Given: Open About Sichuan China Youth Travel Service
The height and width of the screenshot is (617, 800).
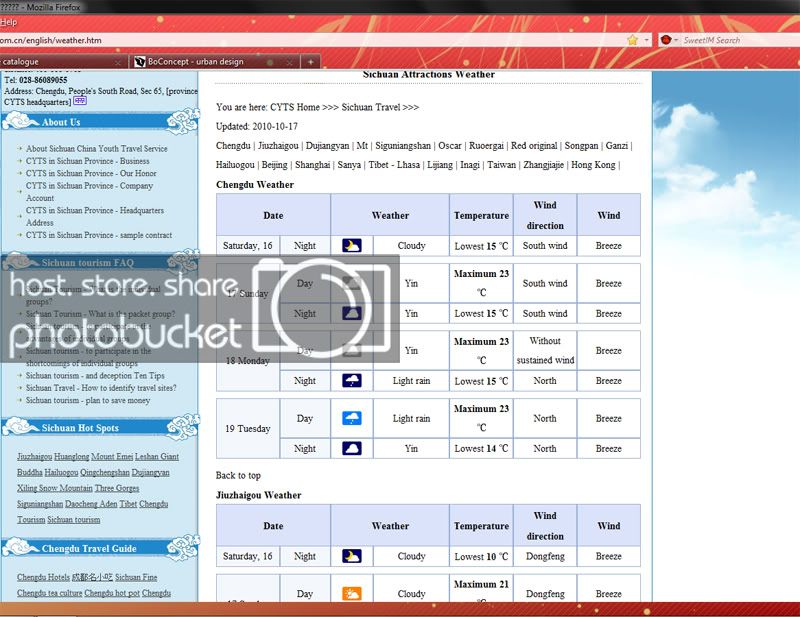Looking at the screenshot, I should tap(97, 149).
